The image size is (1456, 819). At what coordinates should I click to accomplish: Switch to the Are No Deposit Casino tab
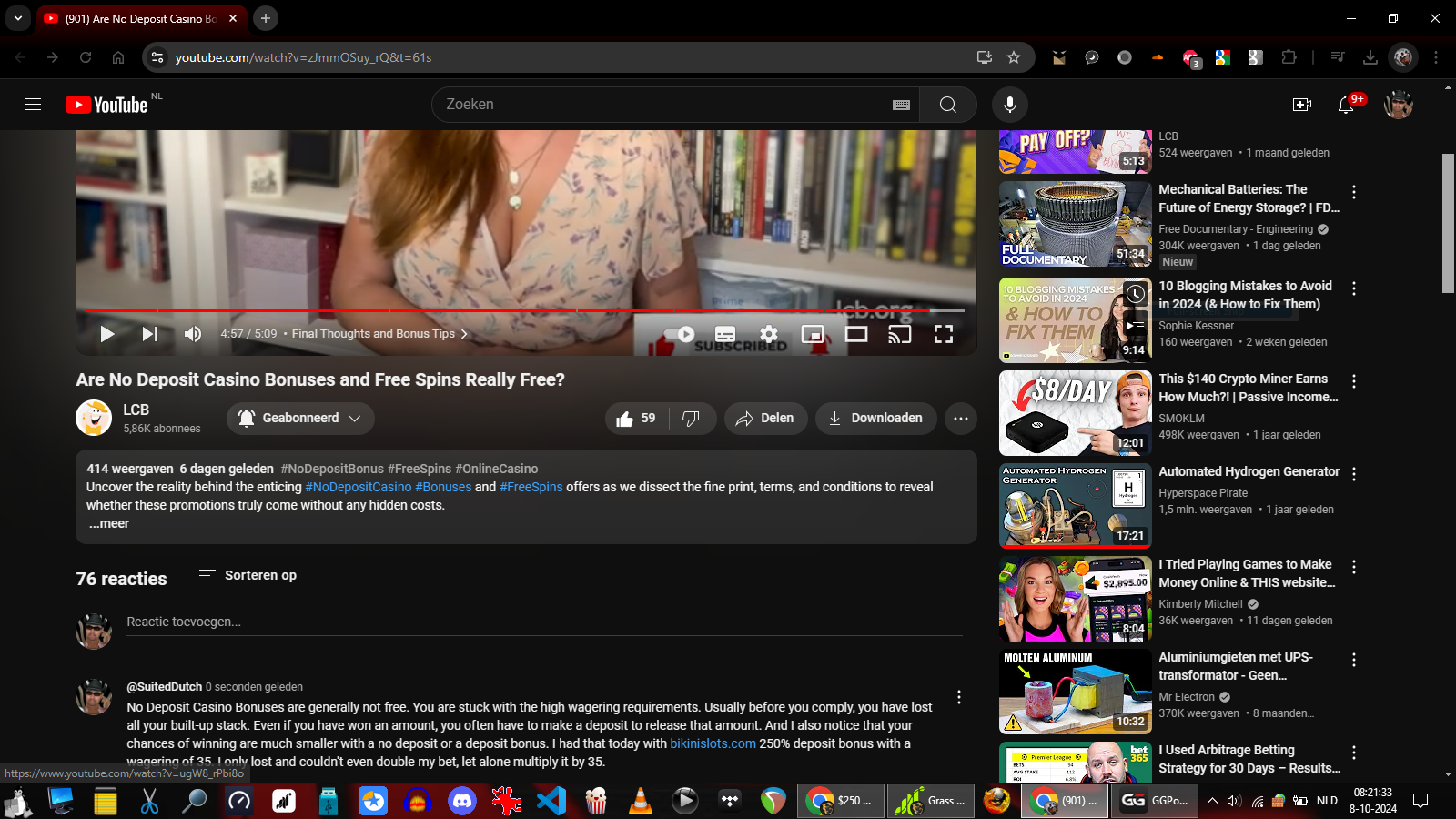pos(141,18)
